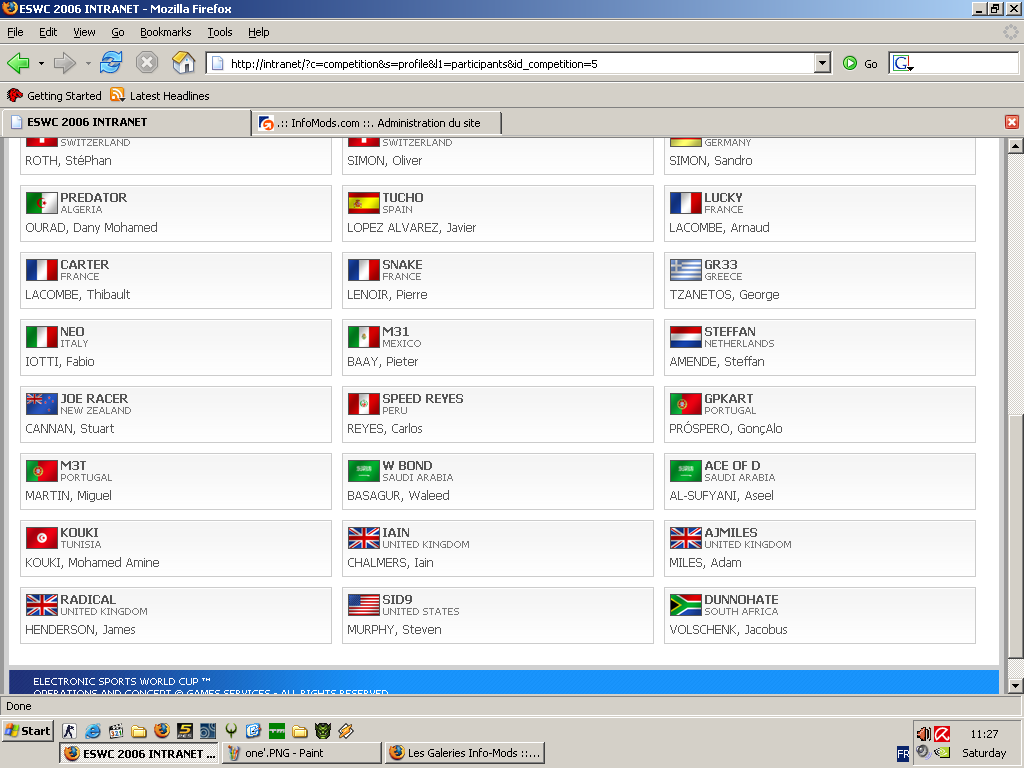
Task: Close the current tab with the red X
Action: [x=1012, y=122]
